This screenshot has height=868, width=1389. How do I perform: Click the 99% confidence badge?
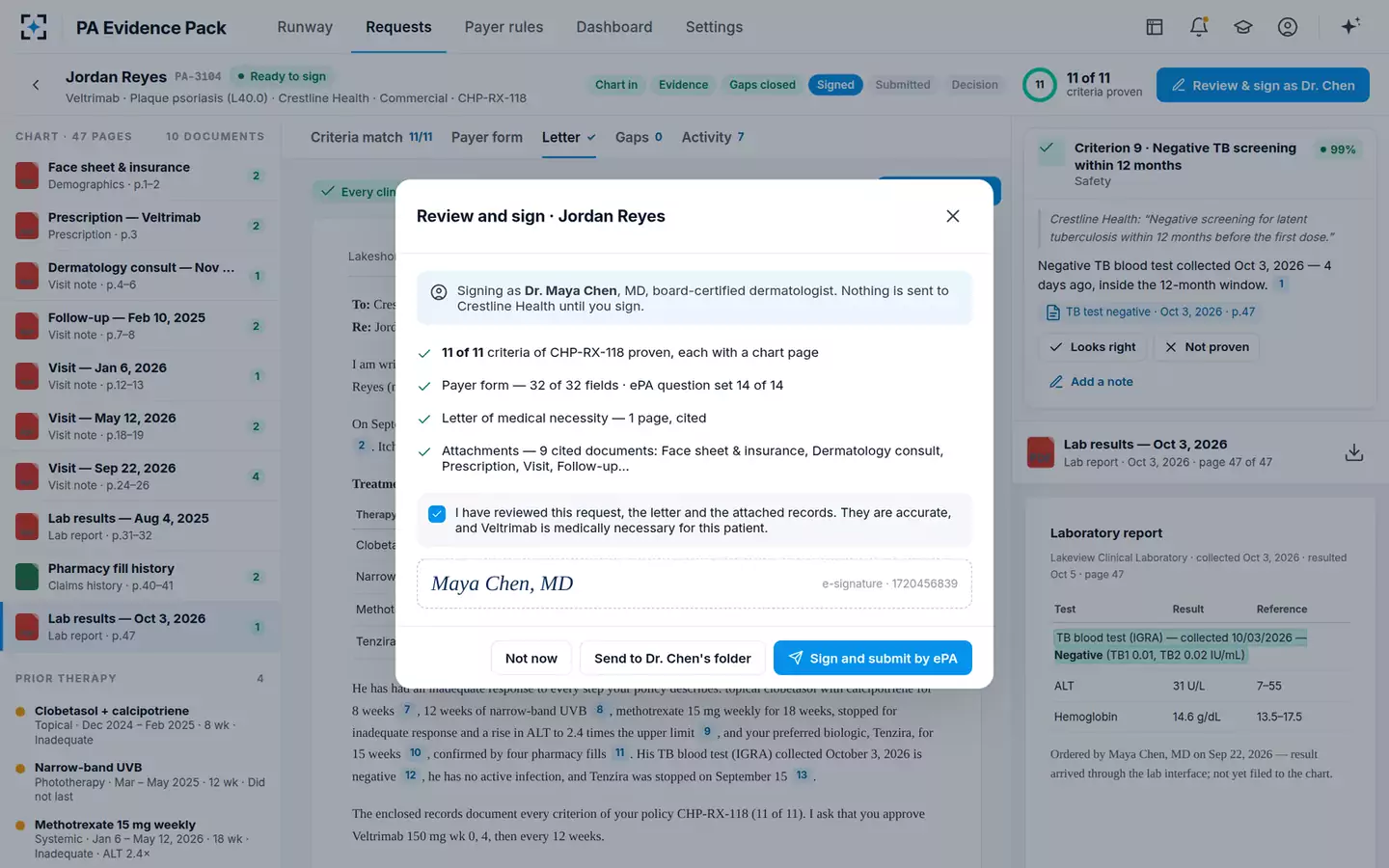tap(1338, 149)
